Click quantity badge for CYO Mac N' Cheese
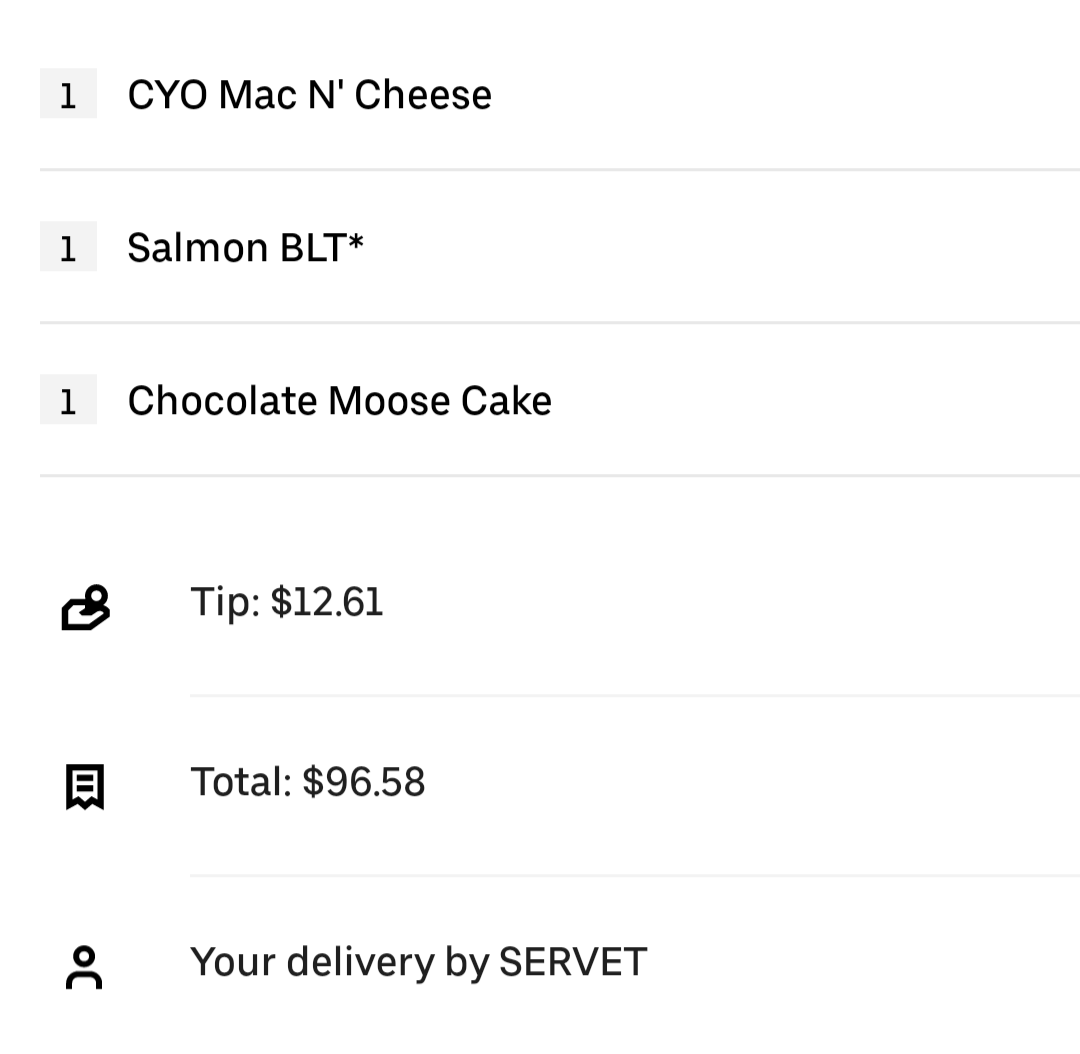The height and width of the screenshot is (1054, 1080). (68, 94)
